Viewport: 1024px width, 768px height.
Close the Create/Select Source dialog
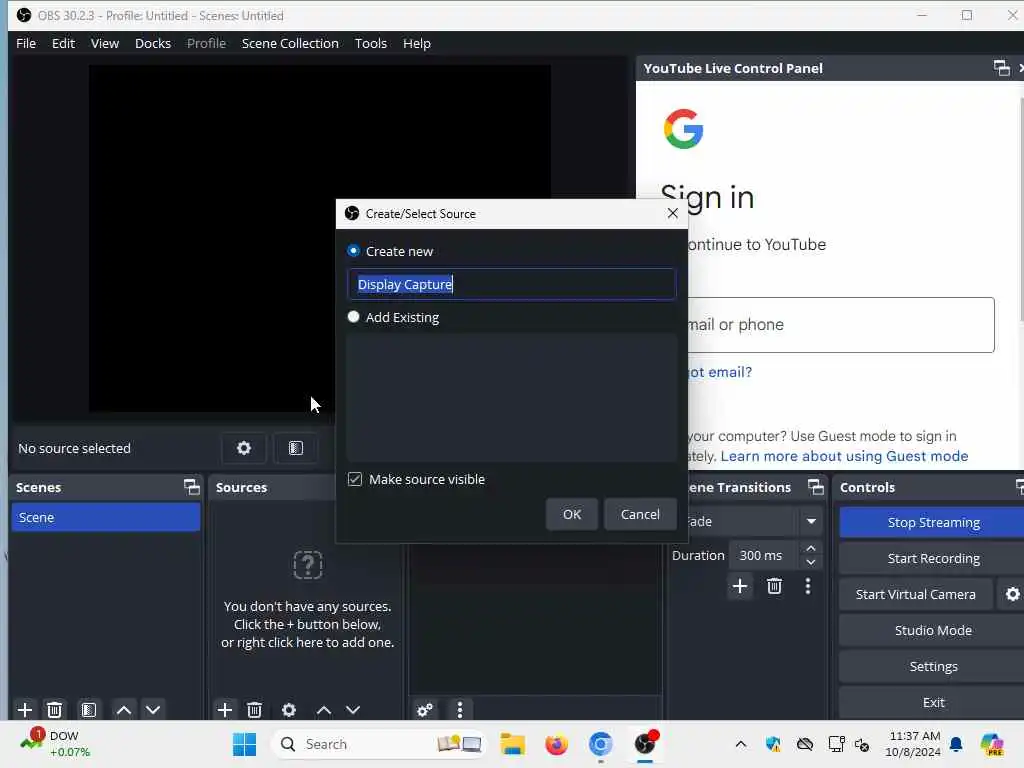point(673,214)
